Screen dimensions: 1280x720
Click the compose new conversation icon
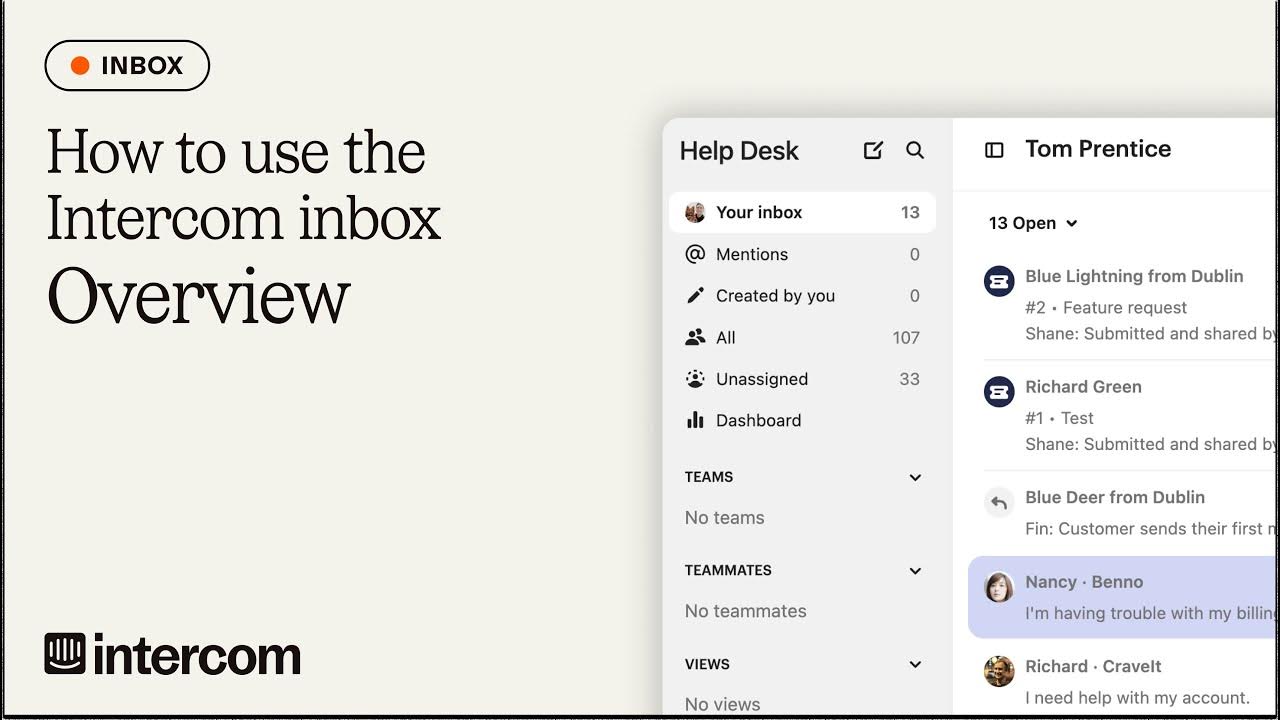(873, 150)
